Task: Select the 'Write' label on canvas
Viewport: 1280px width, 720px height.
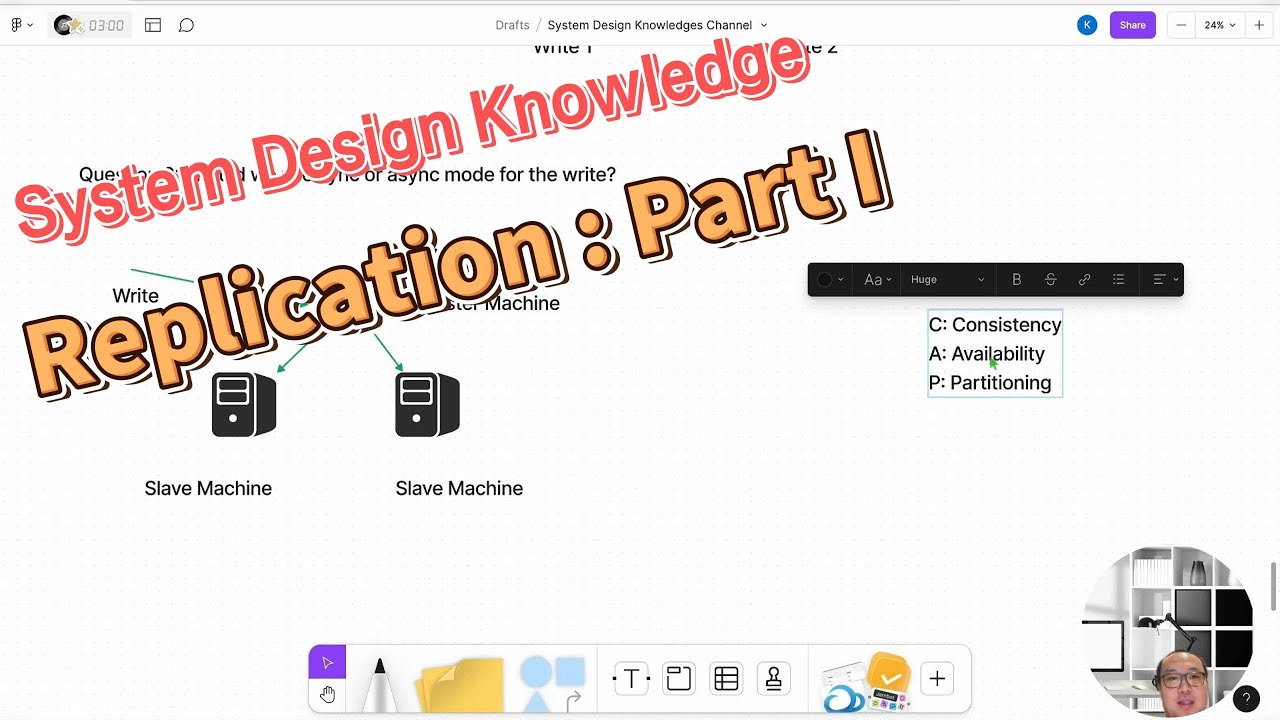Action: [x=135, y=296]
